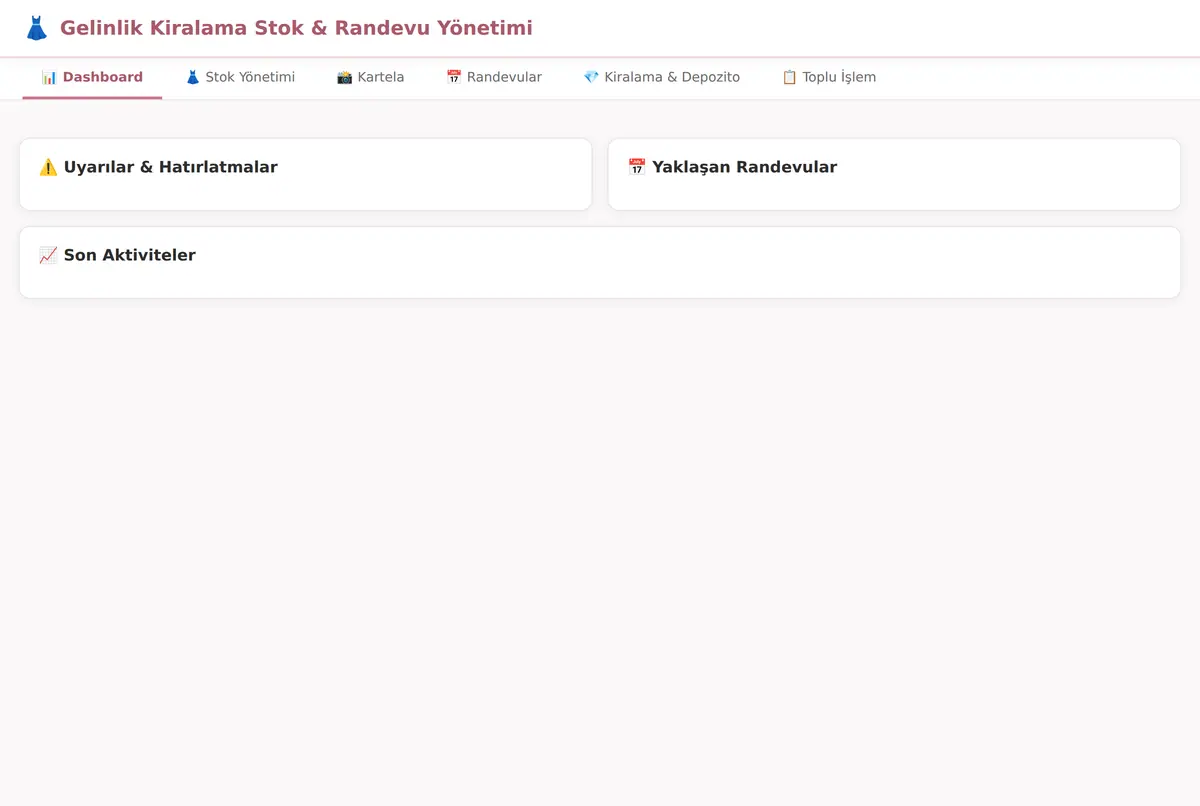Open Kiralama & Depozito tab
1200x806 pixels.
(x=662, y=77)
